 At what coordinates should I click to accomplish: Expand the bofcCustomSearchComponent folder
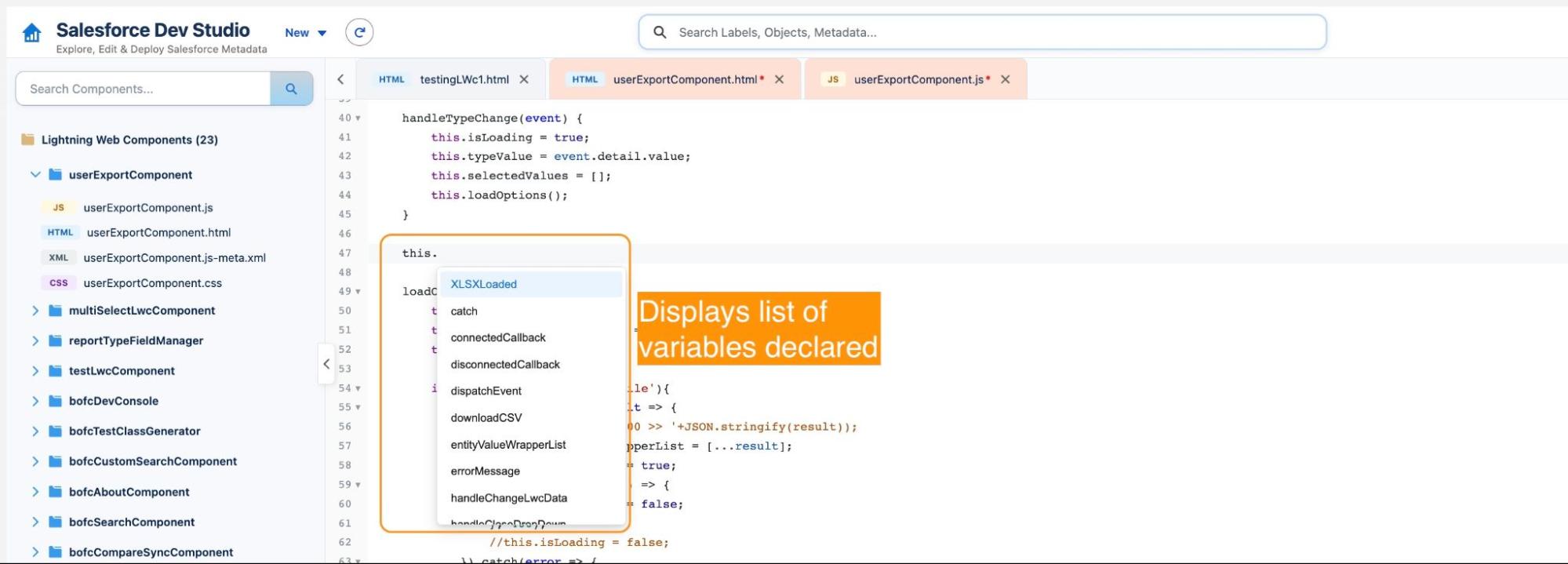35,461
